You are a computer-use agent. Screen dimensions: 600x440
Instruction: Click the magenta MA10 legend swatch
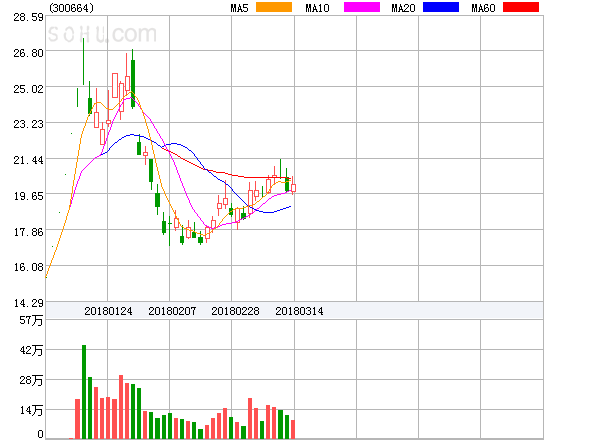(x=362, y=7)
